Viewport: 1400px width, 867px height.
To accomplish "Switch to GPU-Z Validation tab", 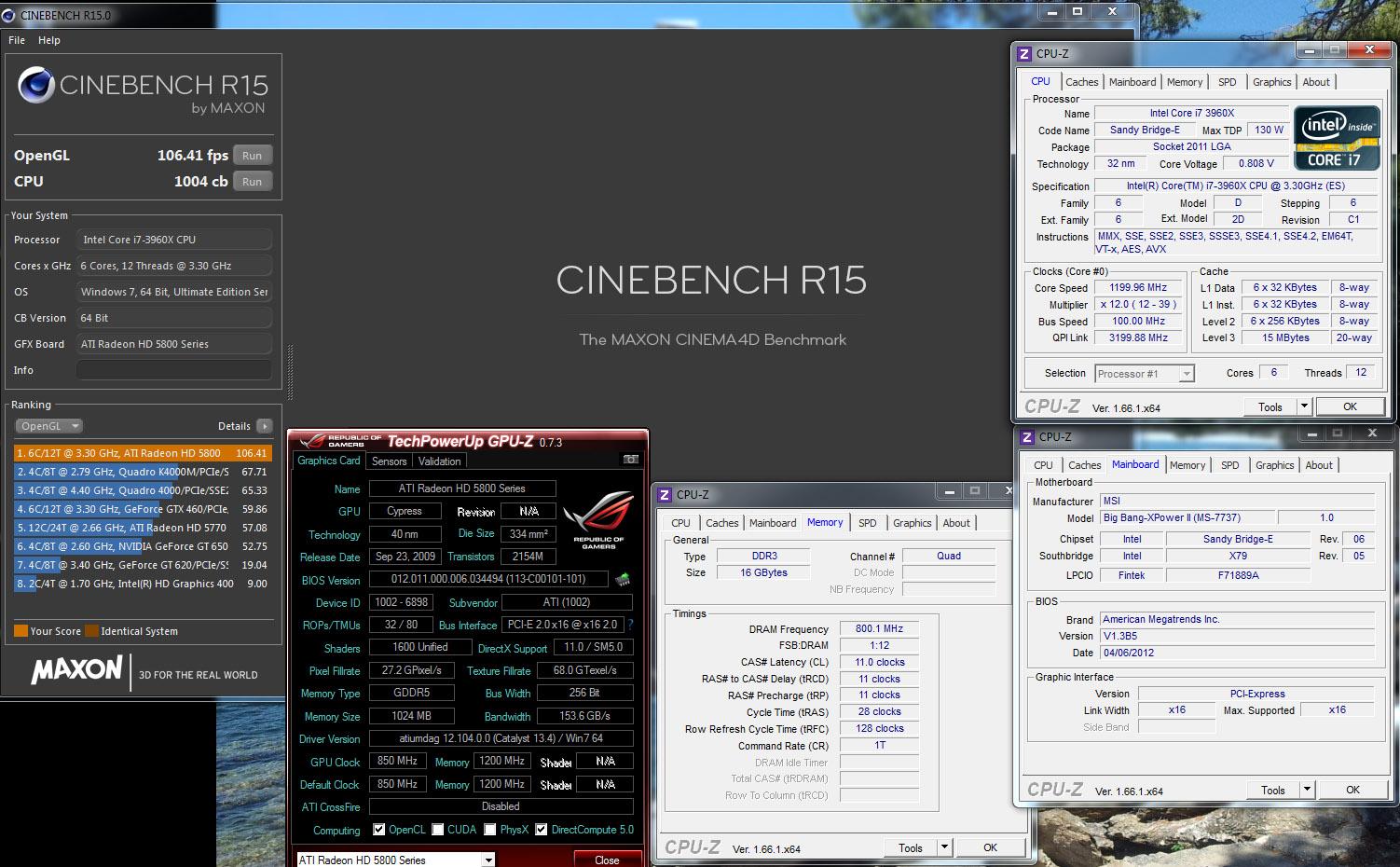I will point(439,461).
